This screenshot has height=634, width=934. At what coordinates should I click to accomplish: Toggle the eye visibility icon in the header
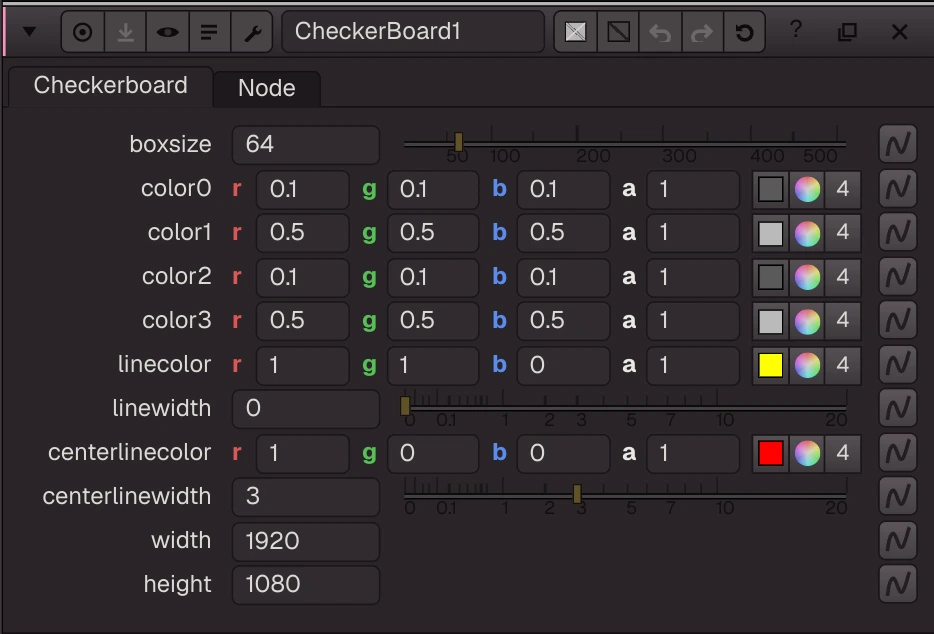(x=167, y=32)
